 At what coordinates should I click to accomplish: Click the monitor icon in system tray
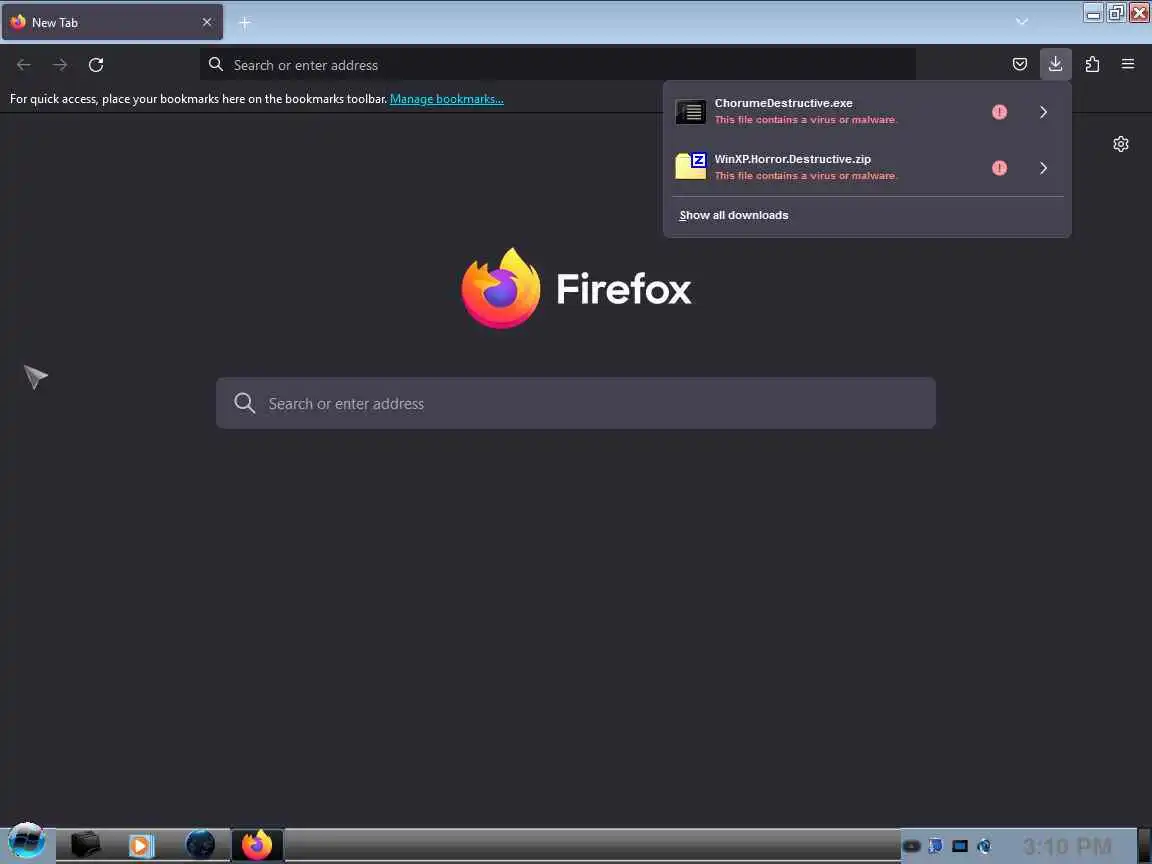tap(960, 846)
